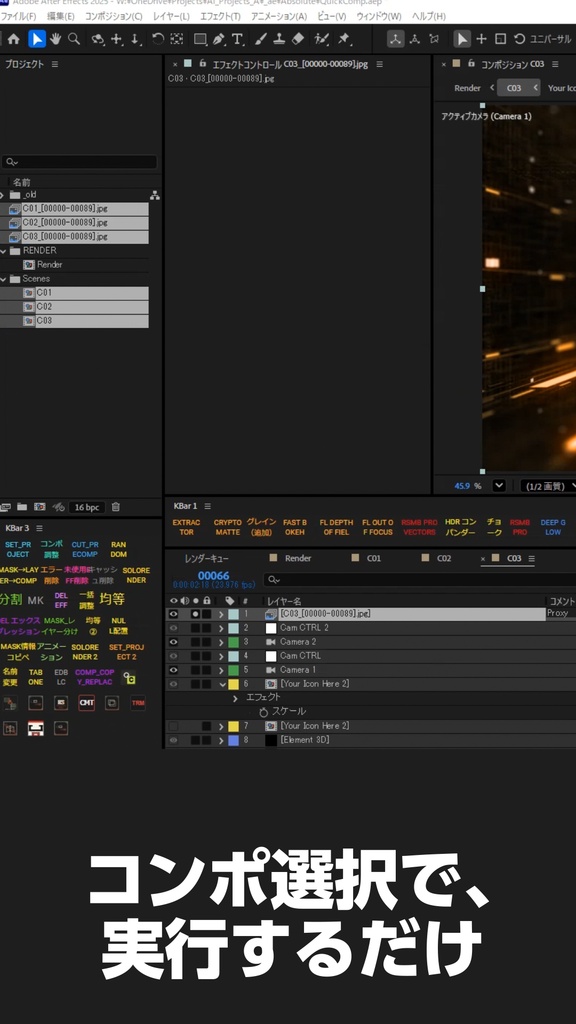Open the レンダーキュー tab
Screen dimensions: 576x1024
[206, 558]
